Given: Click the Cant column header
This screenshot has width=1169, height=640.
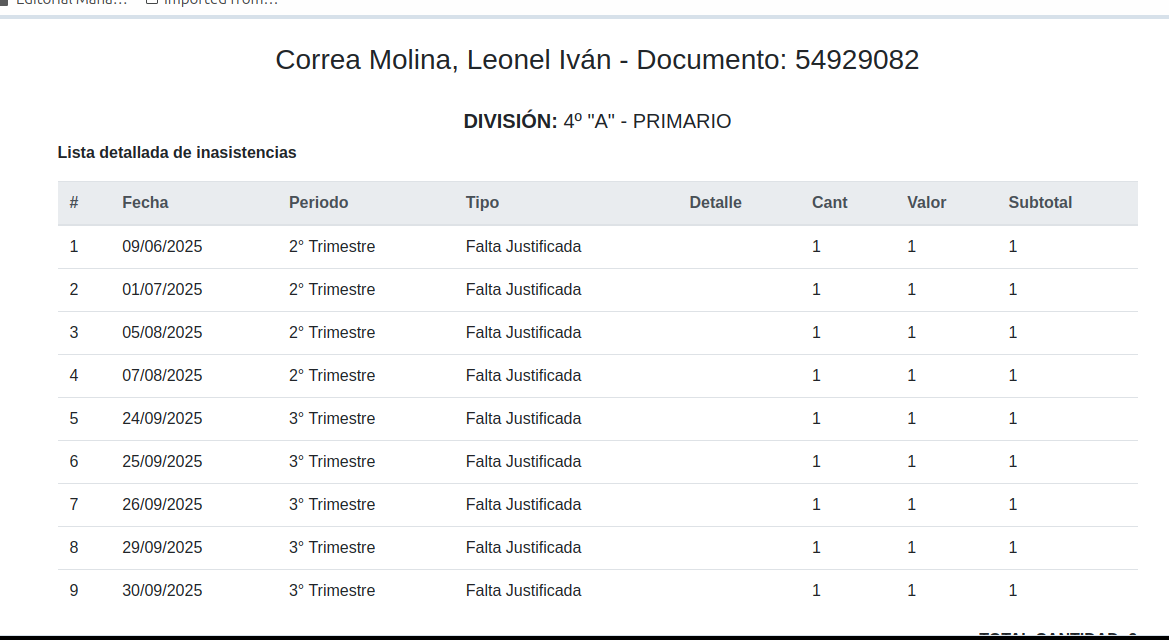Looking at the screenshot, I should (829, 203).
